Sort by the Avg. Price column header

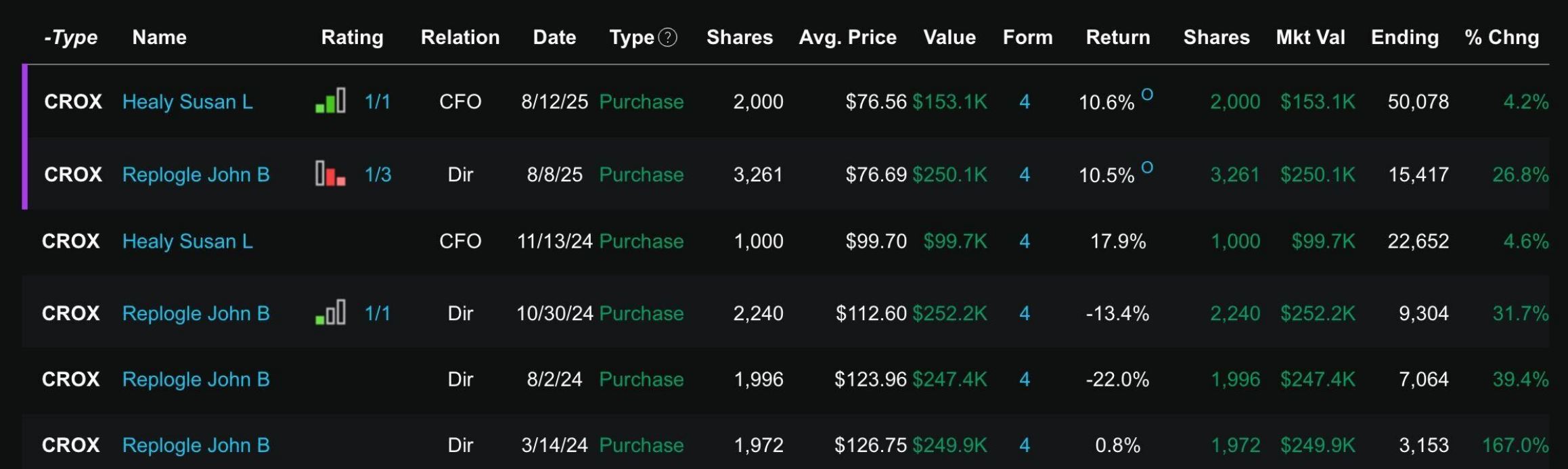pyautogui.click(x=847, y=37)
